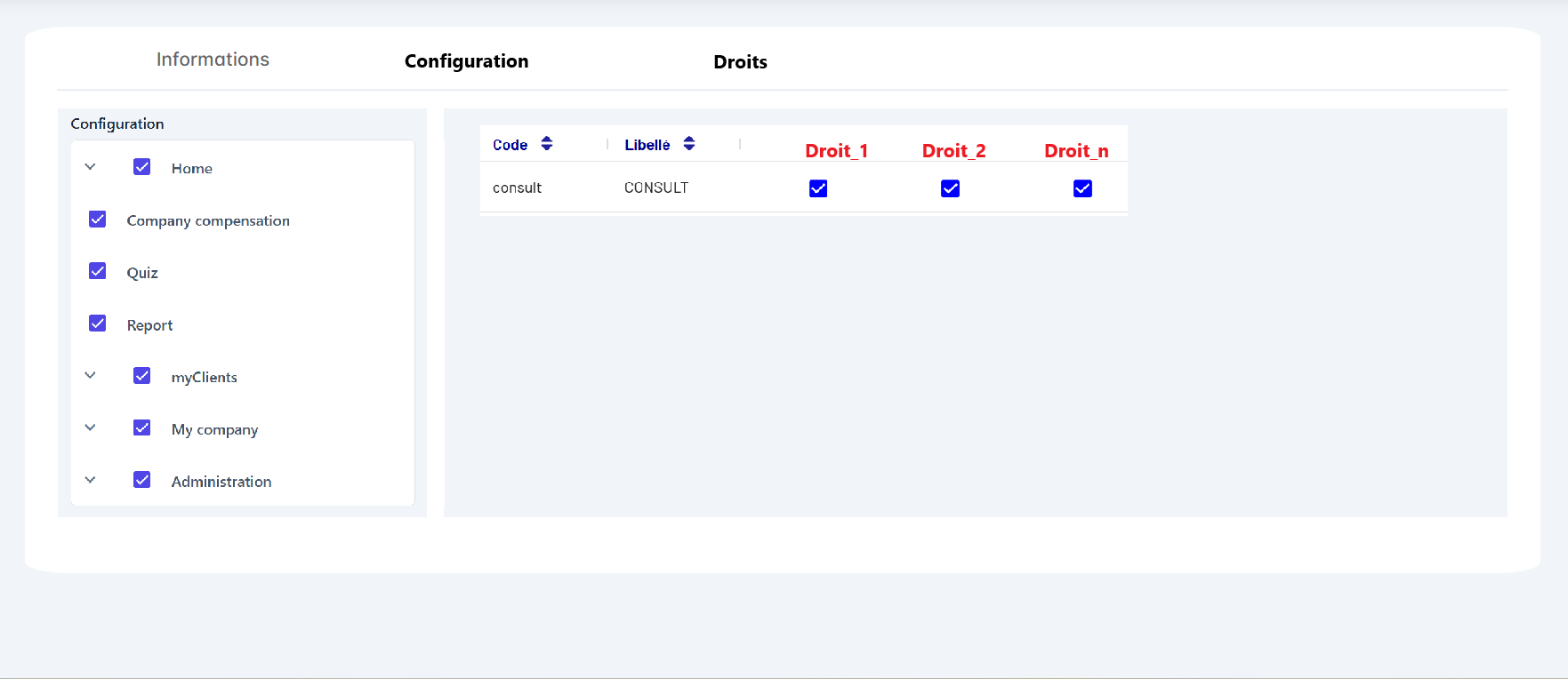Open the Configuration tab
Screen dimensions: 1568x679
click(466, 61)
